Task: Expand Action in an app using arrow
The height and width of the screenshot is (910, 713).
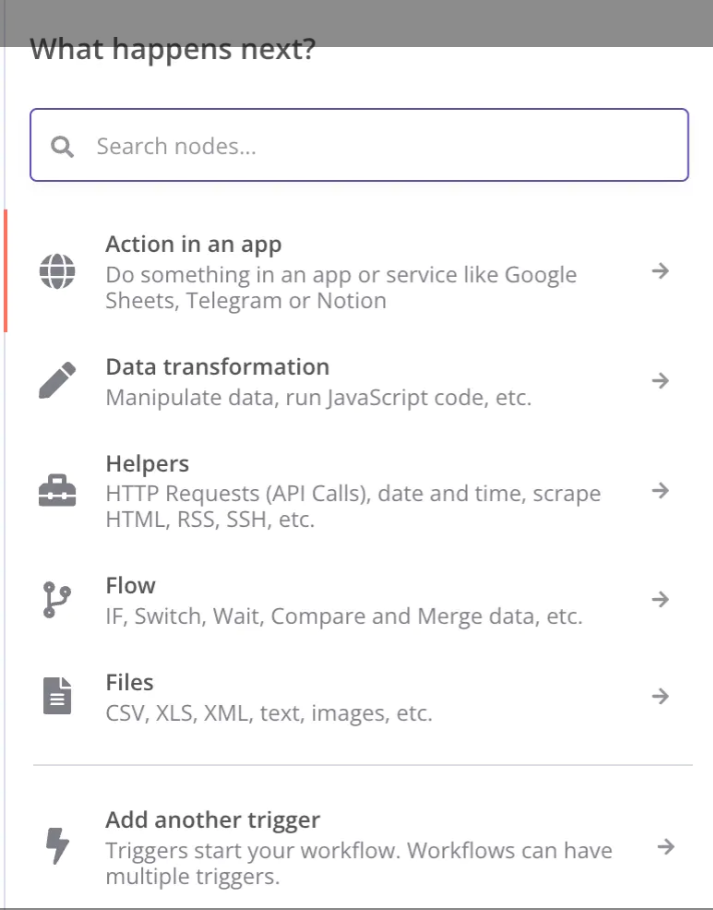Action: 660,270
